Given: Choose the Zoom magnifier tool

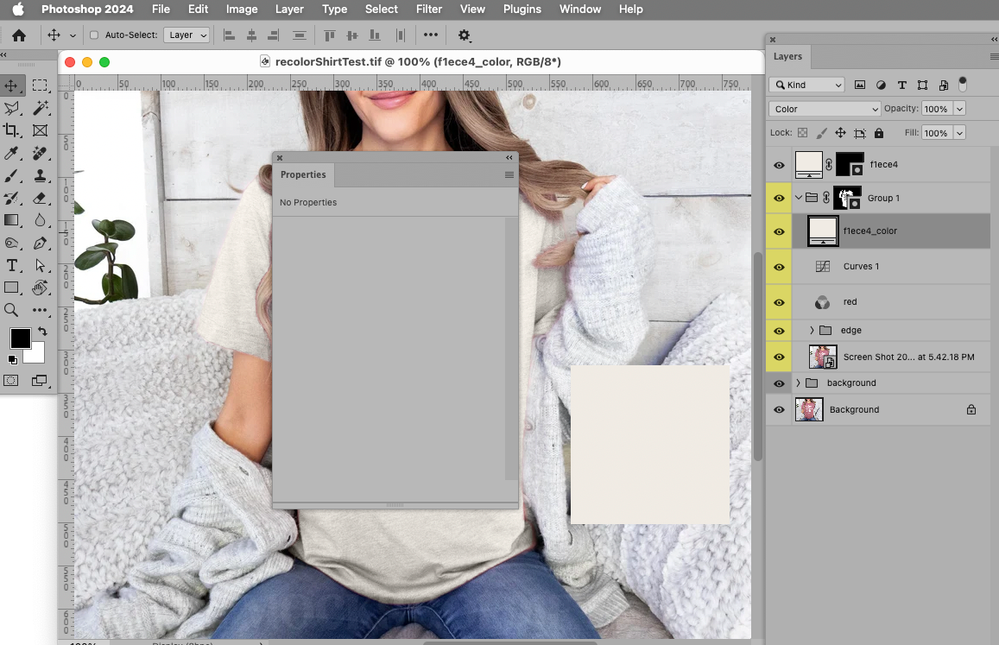Looking at the screenshot, I should 12,310.
